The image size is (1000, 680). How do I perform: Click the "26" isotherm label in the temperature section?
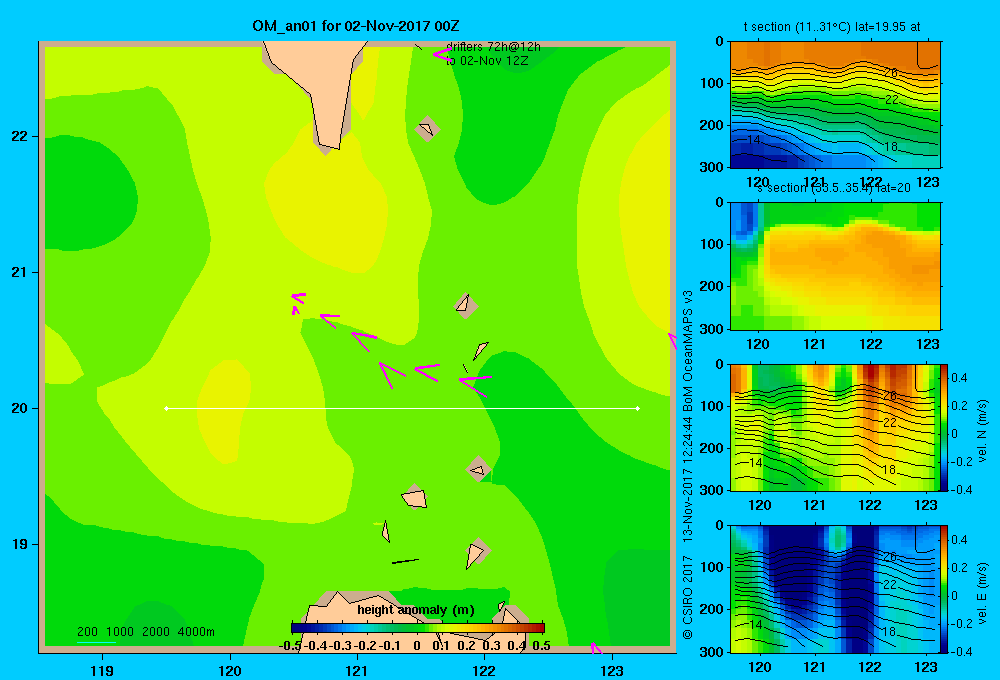tap(891, 73)
